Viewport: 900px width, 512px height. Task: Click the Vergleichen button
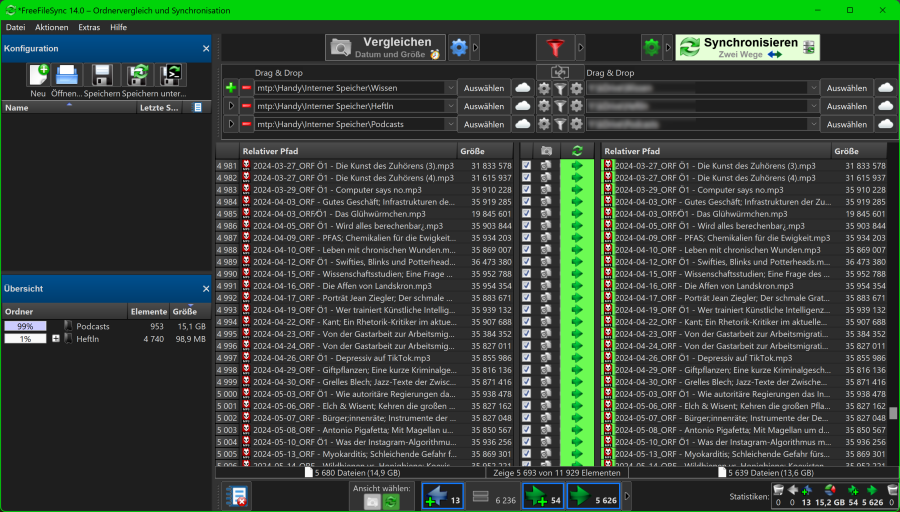(x=385, y=48)
